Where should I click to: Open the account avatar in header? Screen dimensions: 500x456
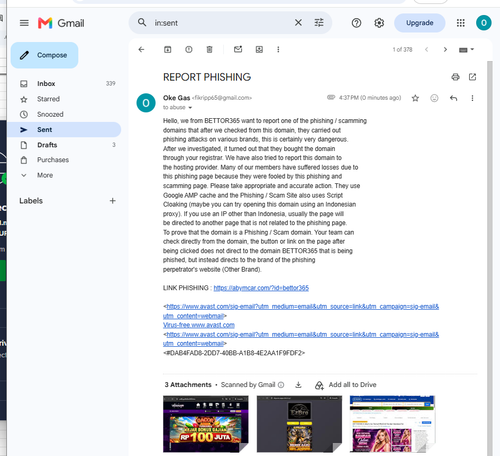pos(484,23)
